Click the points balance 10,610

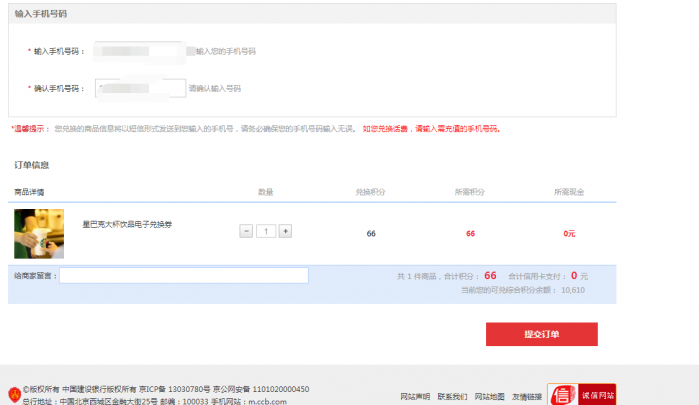pos(573,290)
